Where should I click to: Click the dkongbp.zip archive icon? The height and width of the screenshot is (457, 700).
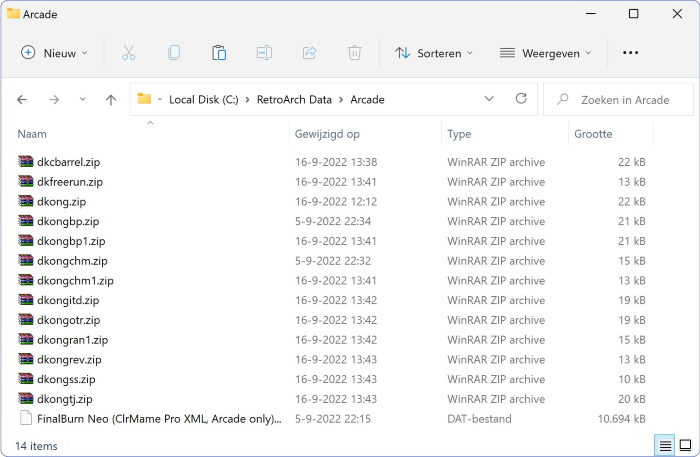26,220
